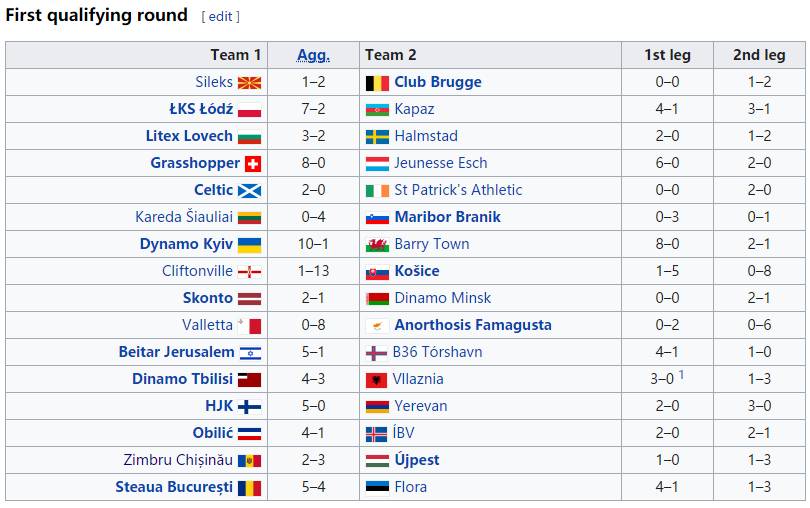Click the Swedish flag next to Halmstad
Viewport: 810px width, 508px height.
(x=377, y=137)
